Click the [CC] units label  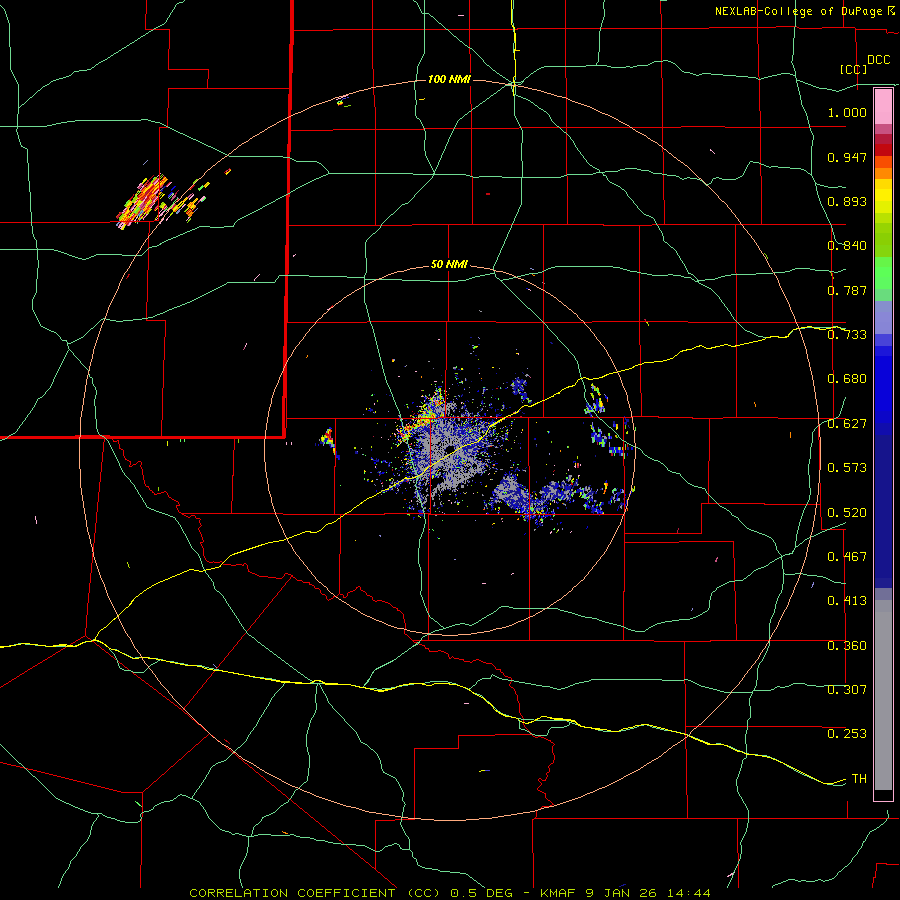pos(854,69)
